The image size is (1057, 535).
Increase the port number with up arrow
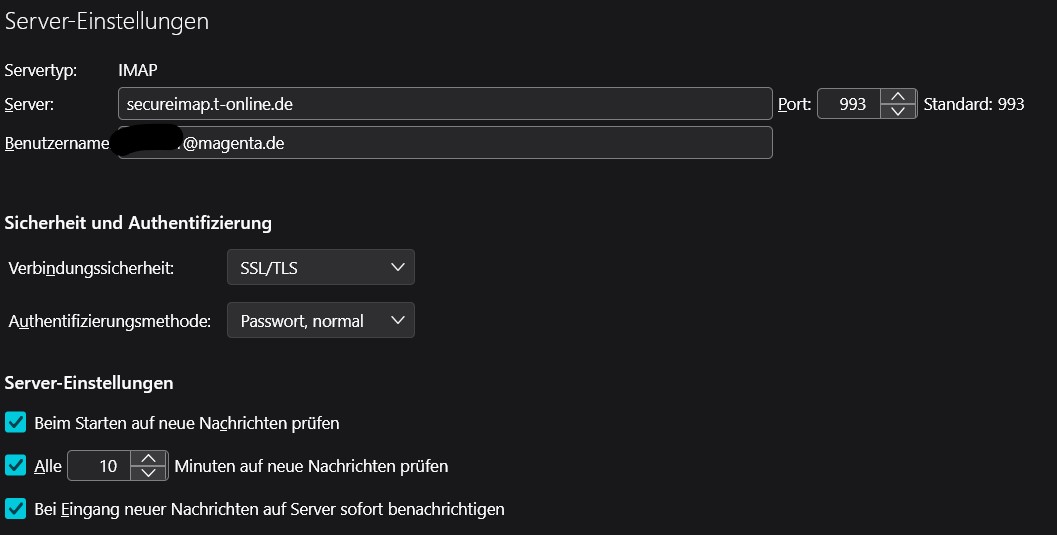pos(898,97)
